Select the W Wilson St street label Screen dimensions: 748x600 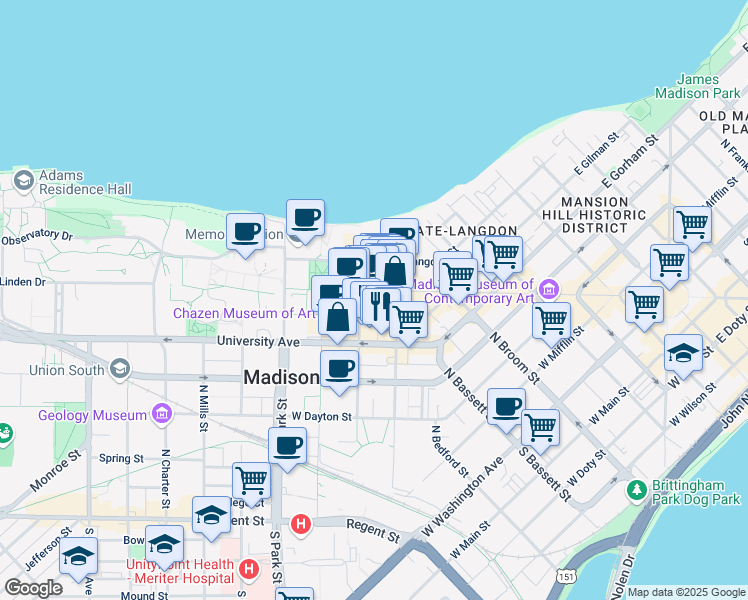693,404
